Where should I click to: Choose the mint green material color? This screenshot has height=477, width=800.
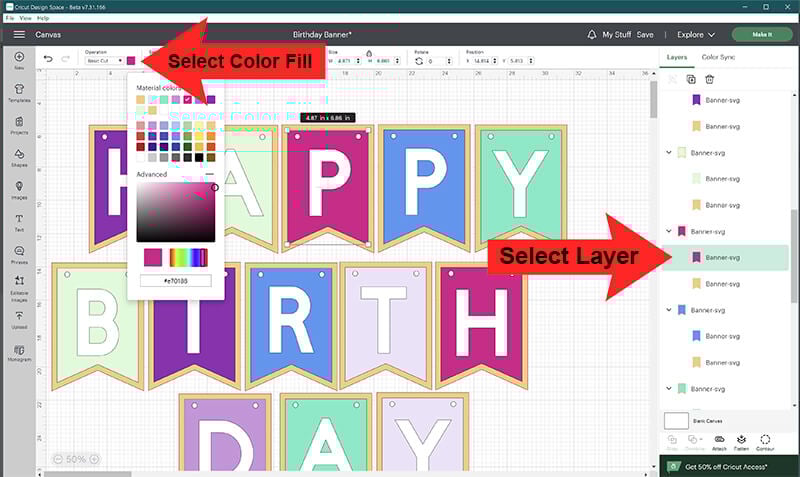[164, 99]
